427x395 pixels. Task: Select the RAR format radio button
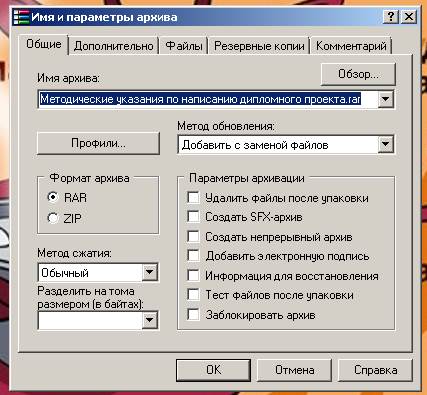53,197
